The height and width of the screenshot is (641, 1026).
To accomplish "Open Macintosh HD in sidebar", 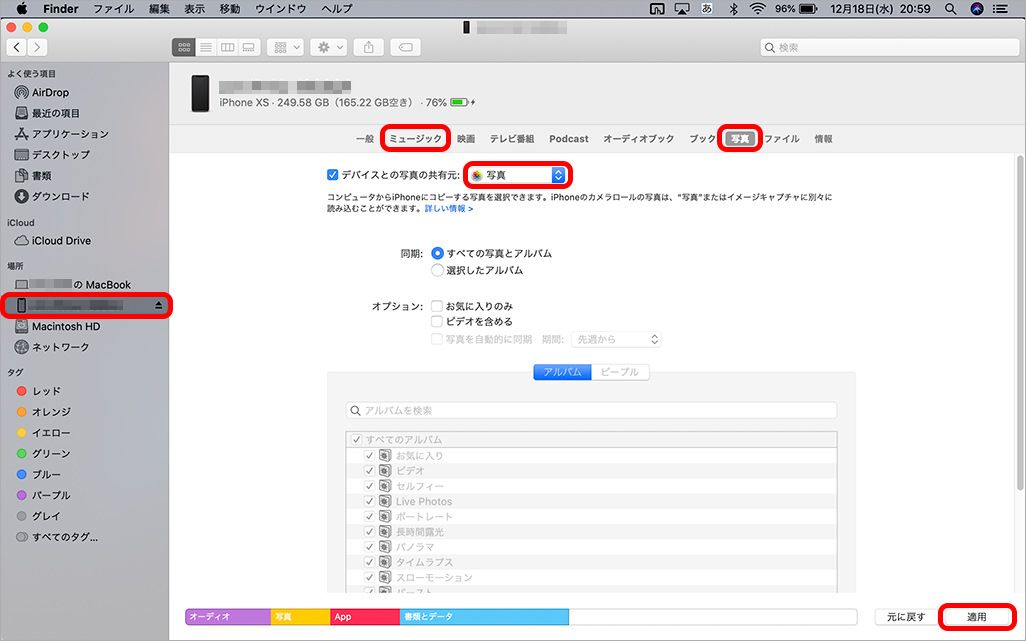I will (x=66, y=326).
